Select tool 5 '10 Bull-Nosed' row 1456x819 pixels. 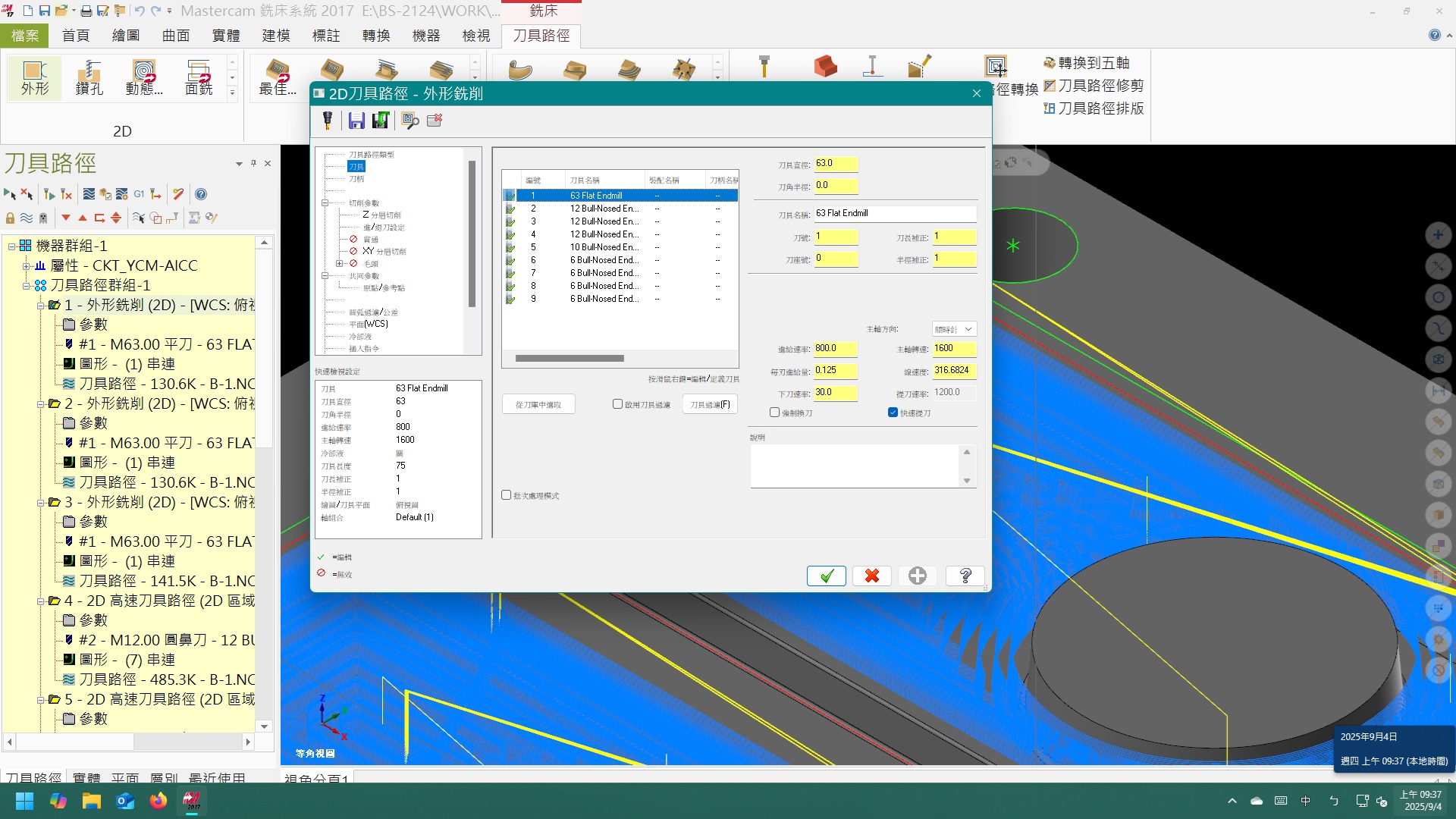[620, 247]
